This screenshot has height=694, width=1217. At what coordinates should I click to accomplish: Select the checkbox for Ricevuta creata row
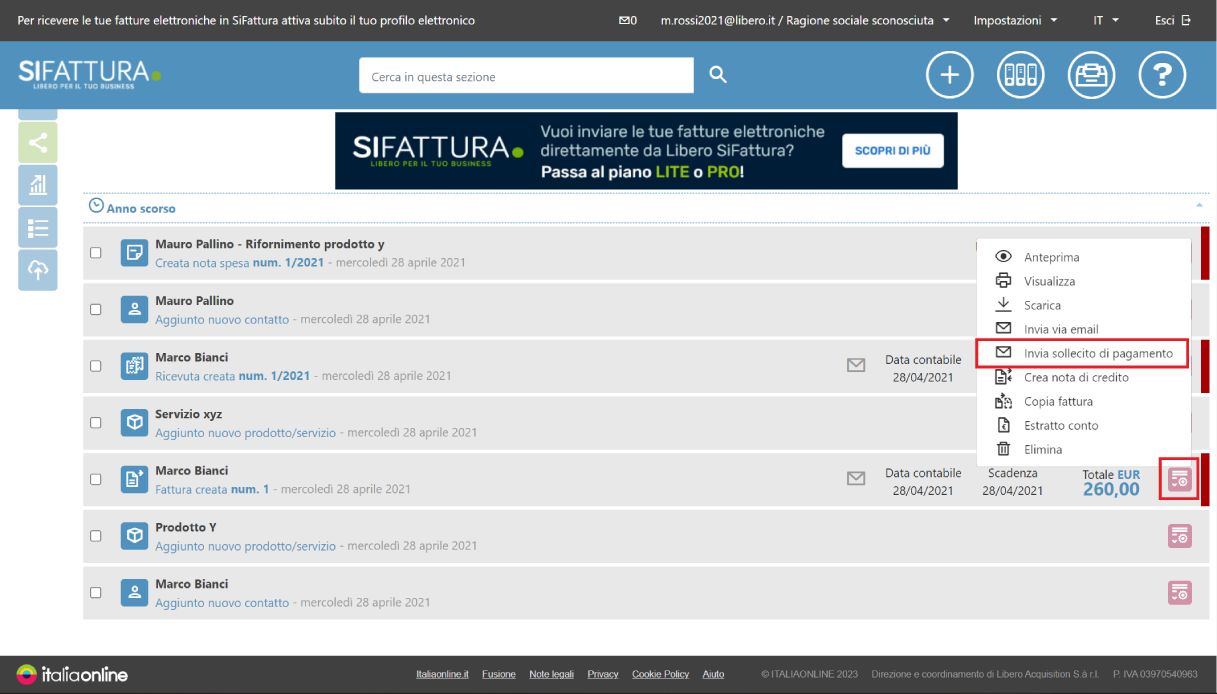pos(96,366)
